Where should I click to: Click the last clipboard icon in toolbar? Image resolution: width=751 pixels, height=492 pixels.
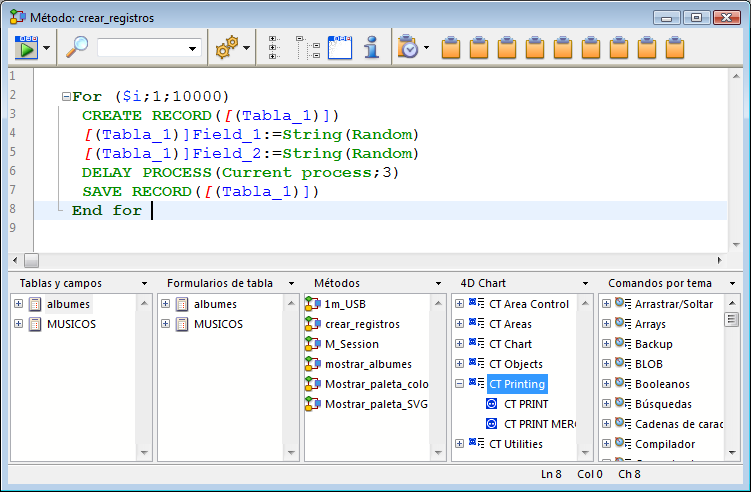tap(675, 47)
